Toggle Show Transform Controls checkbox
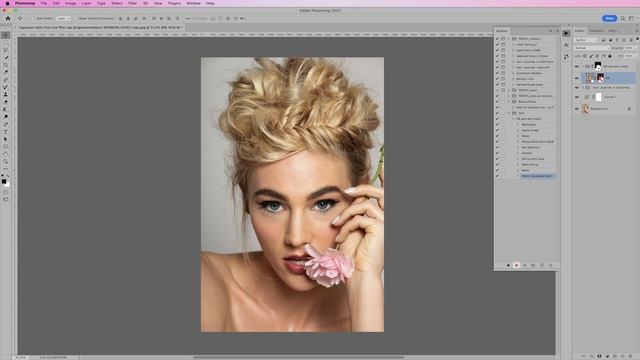The height and width of the screenshot is (360, 640). [x=75, y=18]
